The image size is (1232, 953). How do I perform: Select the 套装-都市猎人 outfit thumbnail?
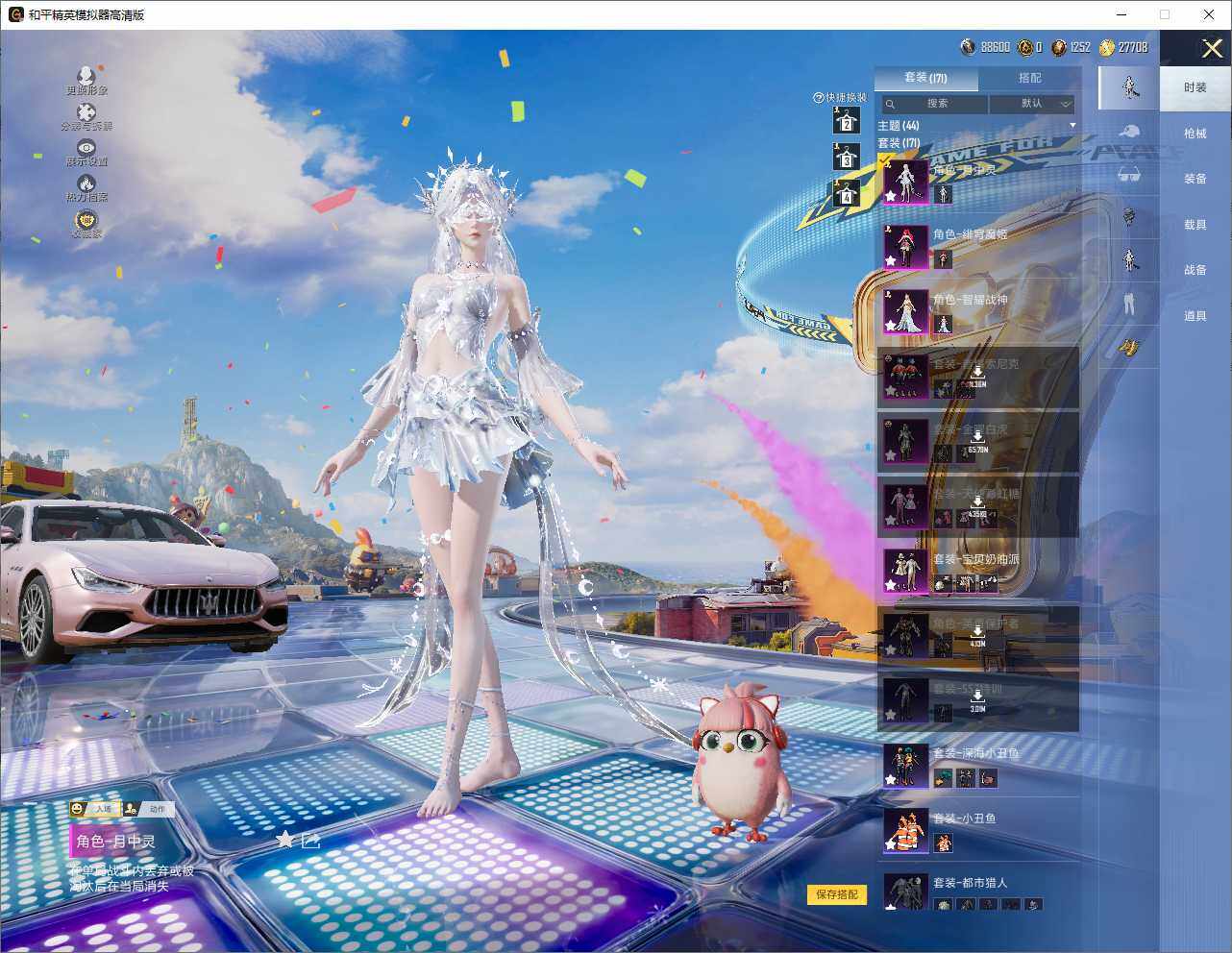[x=905, y=892]
